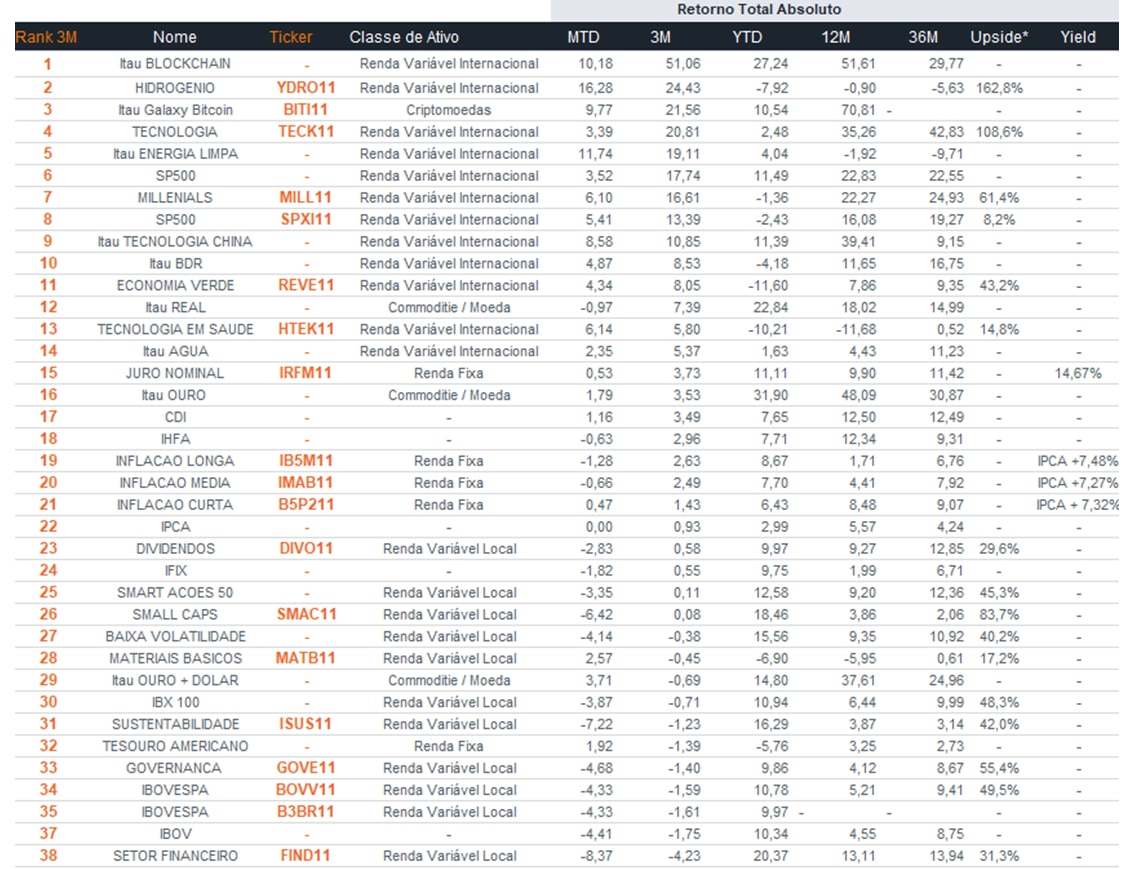Click the YDRO11 ticker

[306, 87]
